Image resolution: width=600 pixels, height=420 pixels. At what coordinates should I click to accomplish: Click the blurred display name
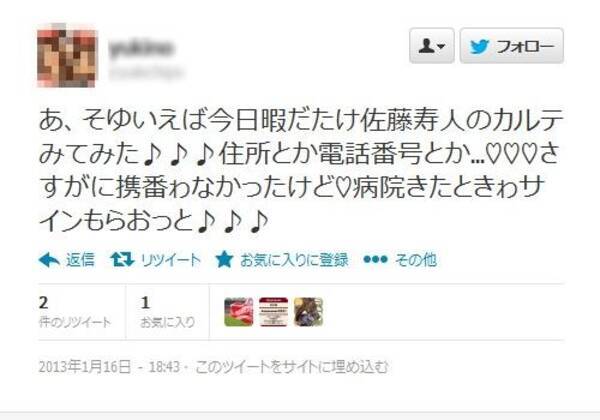tap(142, 48)
